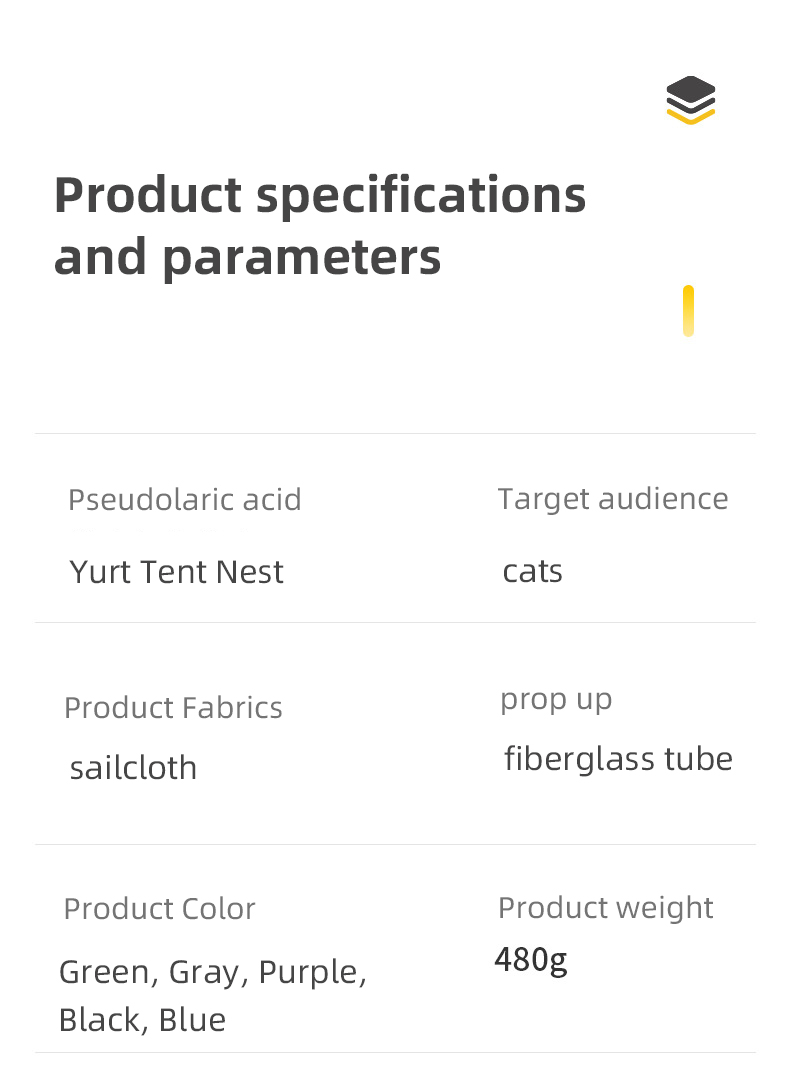Image resolution: width=790 pixels, height=1077 pixels.
Task: Click the Yurt Tent Nest value
Action: (177, 572)
